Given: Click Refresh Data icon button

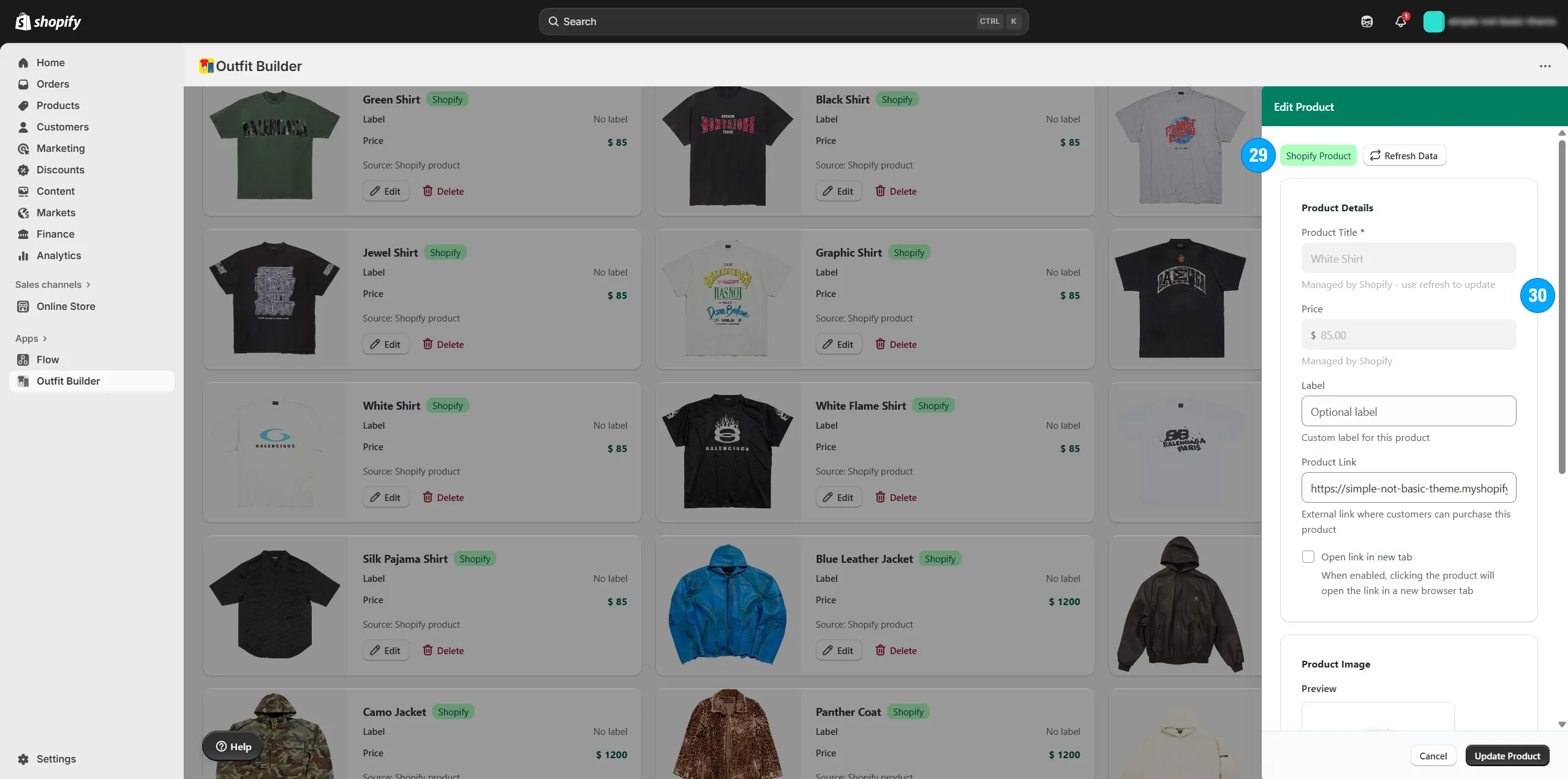Looking at the screenshot, I should click(1404, 156).
